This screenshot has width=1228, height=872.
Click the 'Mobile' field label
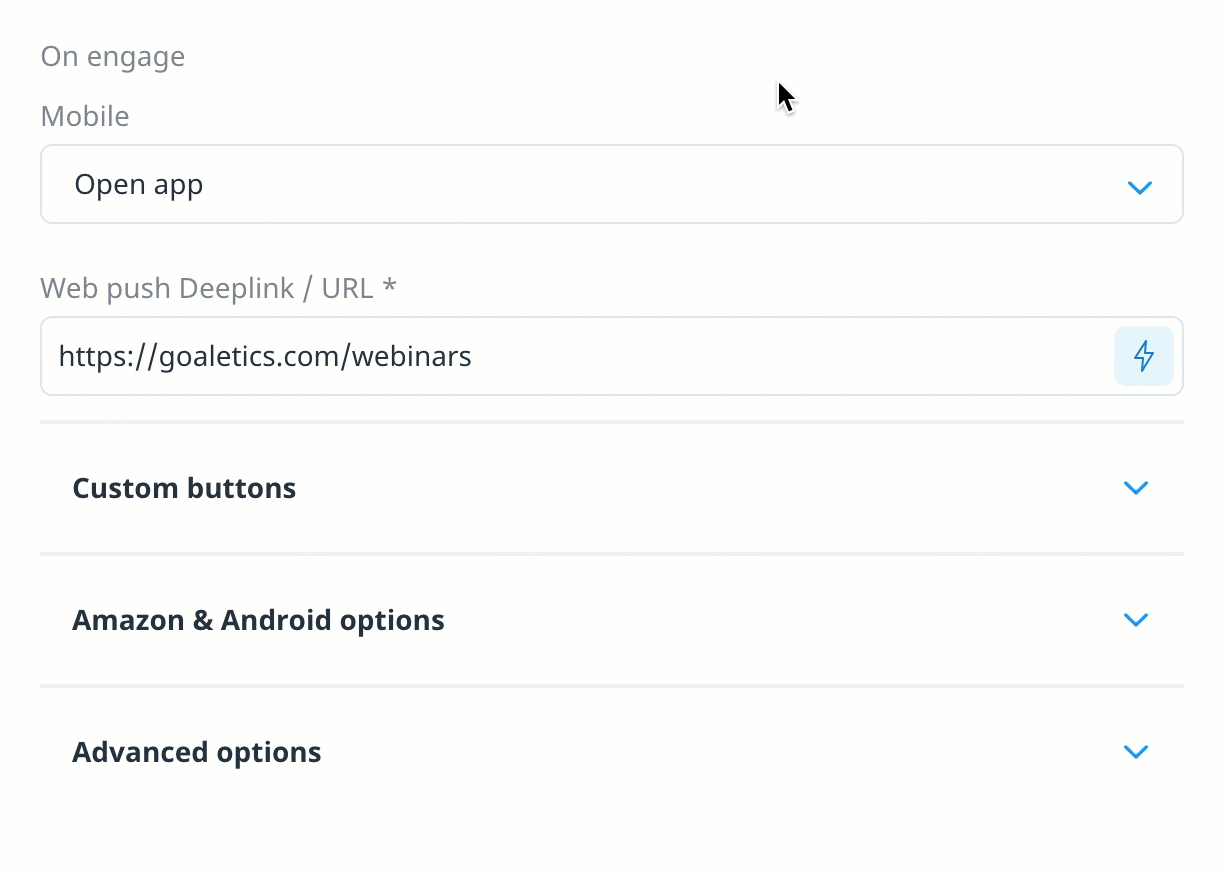click(85, 116)
